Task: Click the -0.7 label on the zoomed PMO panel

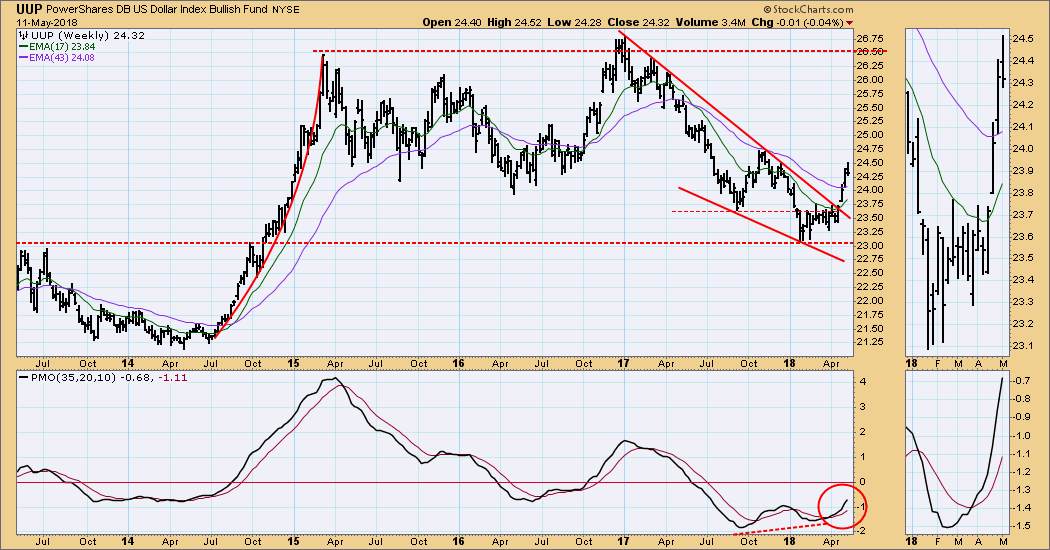Action: (x=1023, y=381)
